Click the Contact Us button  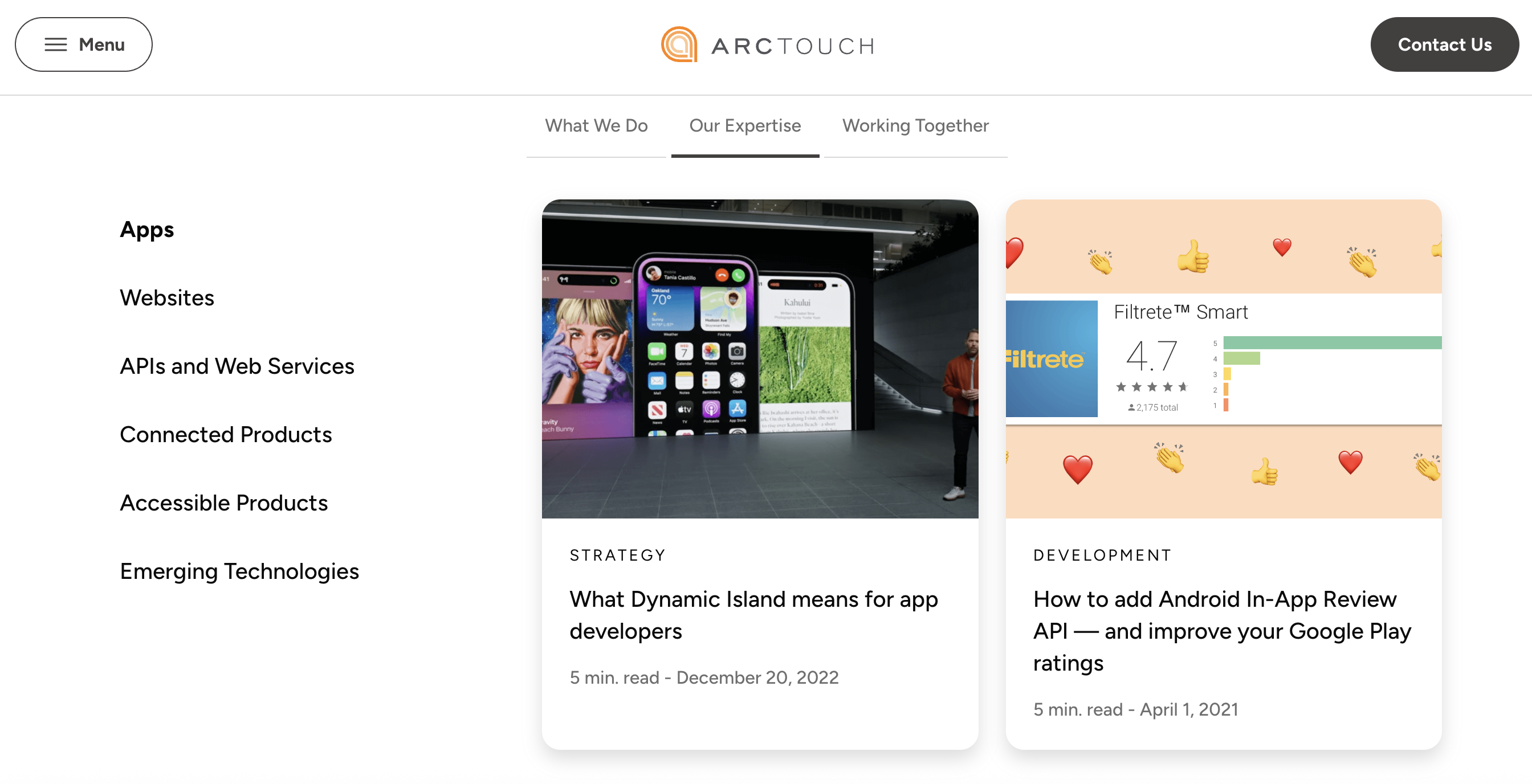click(x=1445, y=44)
